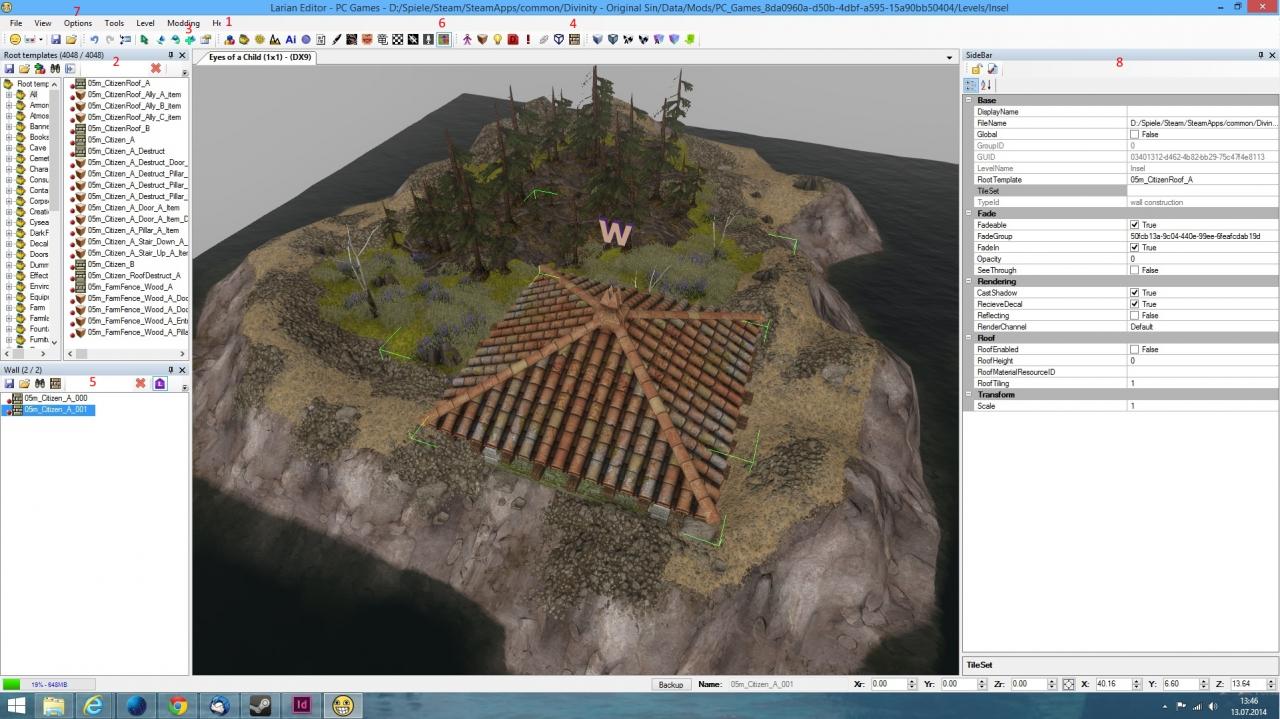The height and width of the screenshot is (719, 1280).
Task: Uncheck the CastShadow checkbox
Action: coord(1134,293)
